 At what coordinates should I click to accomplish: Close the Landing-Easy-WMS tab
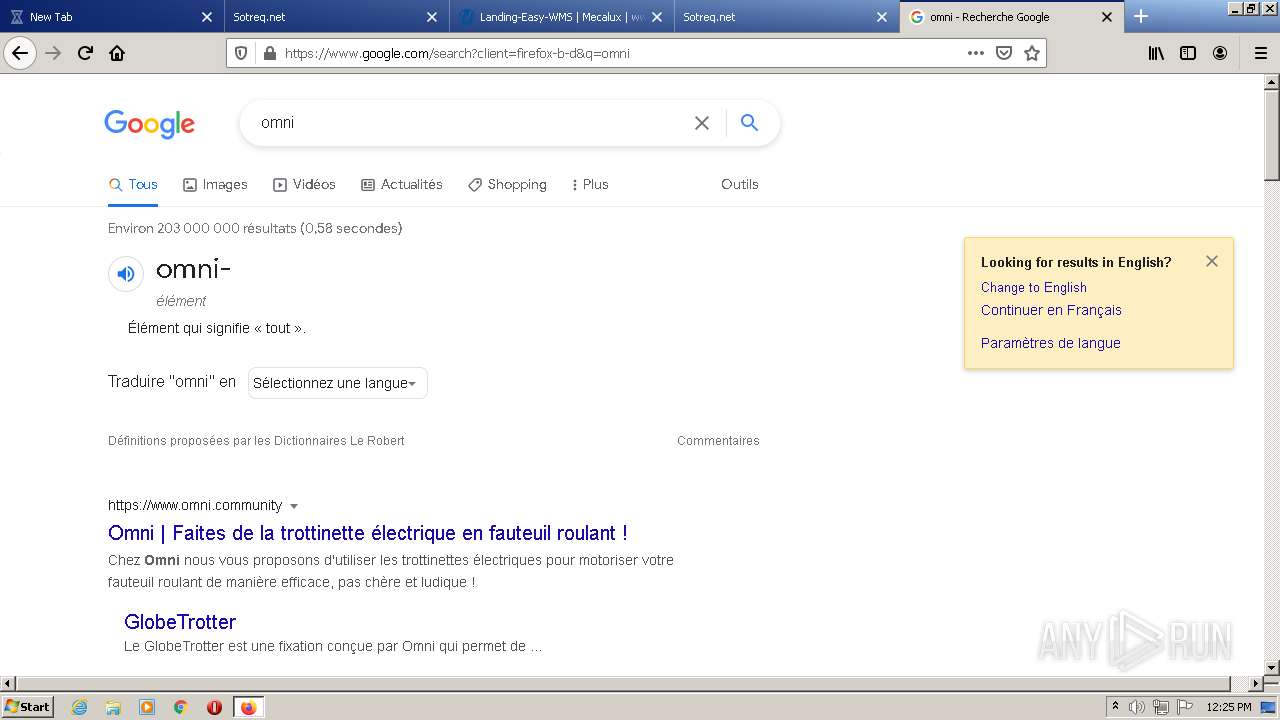click(657, 17)
